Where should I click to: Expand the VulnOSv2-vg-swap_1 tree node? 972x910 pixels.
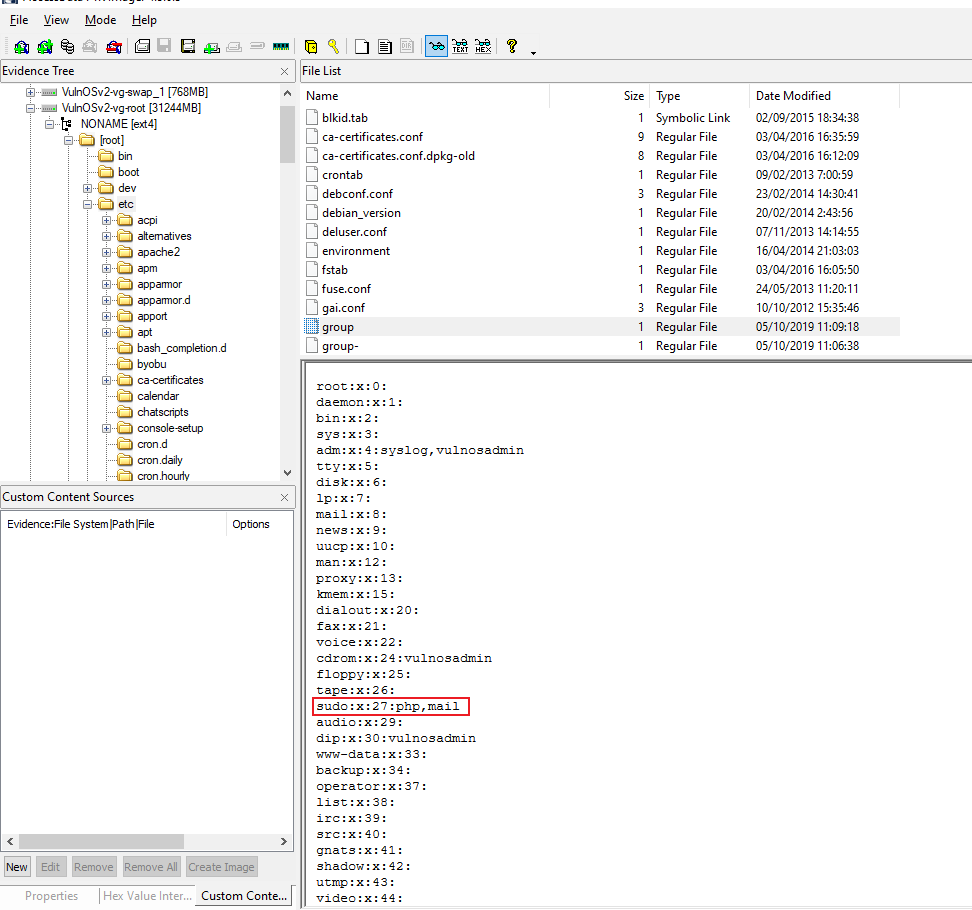[x=30, y=92]
